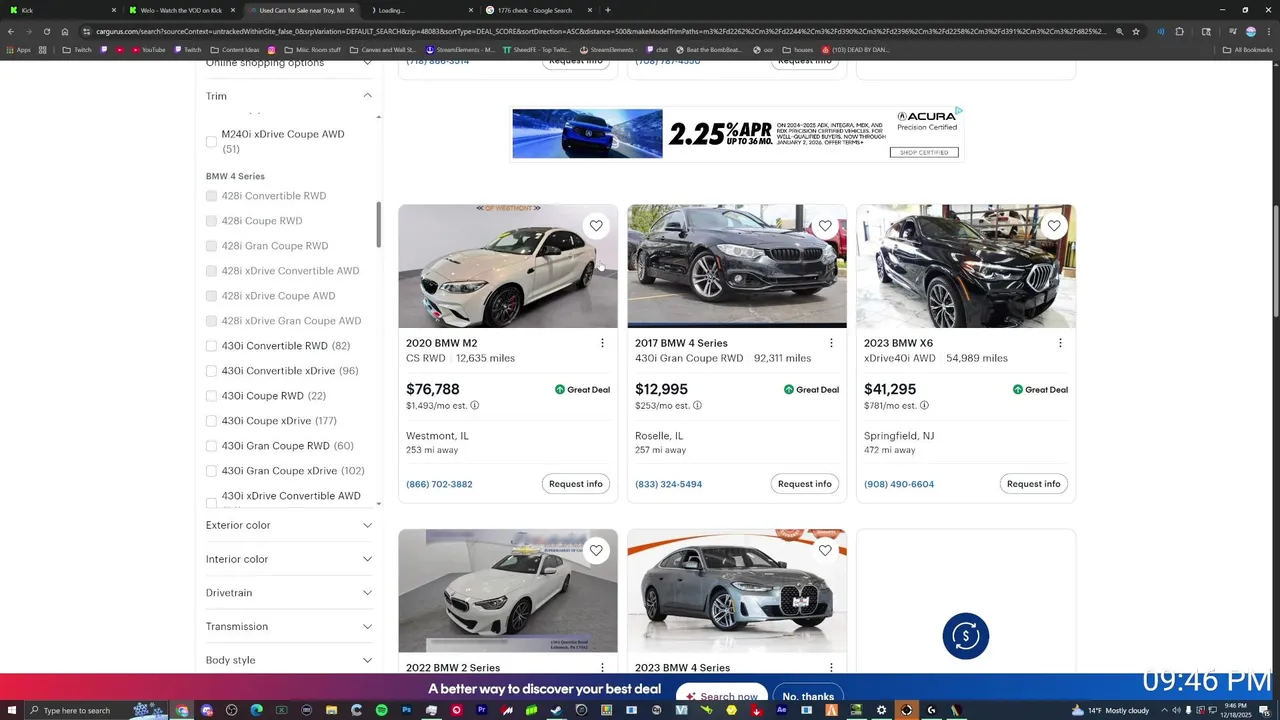Viewport: 1280px width, 720px height.
Task: Heart the 2023 BMW X6 listing
Action: tap(1054, 226)
